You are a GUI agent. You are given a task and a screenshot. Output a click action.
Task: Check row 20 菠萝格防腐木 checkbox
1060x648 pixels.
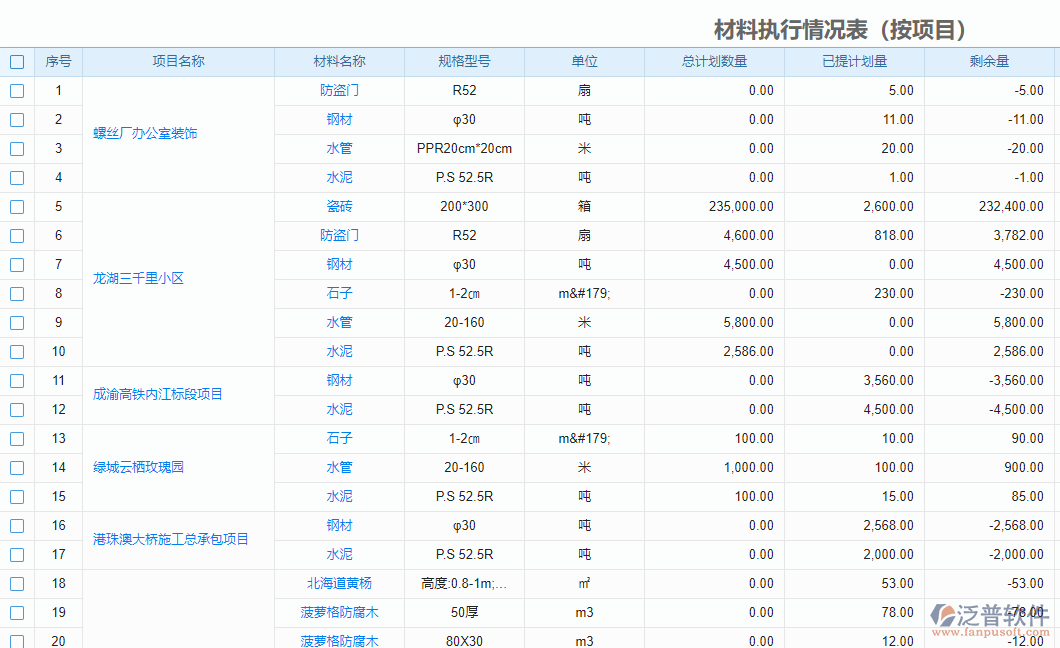[16, 641]
